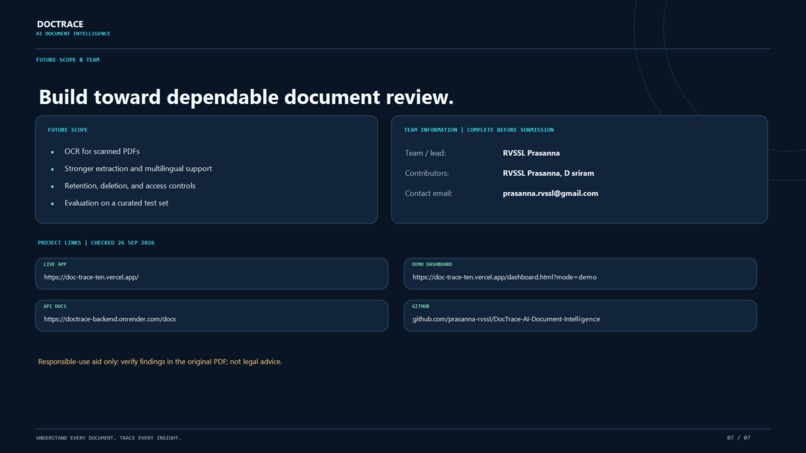The height and width of the screenshot is (453, 806).
Task: Click the 'API DOCS' card label
Action: [55, 306]
